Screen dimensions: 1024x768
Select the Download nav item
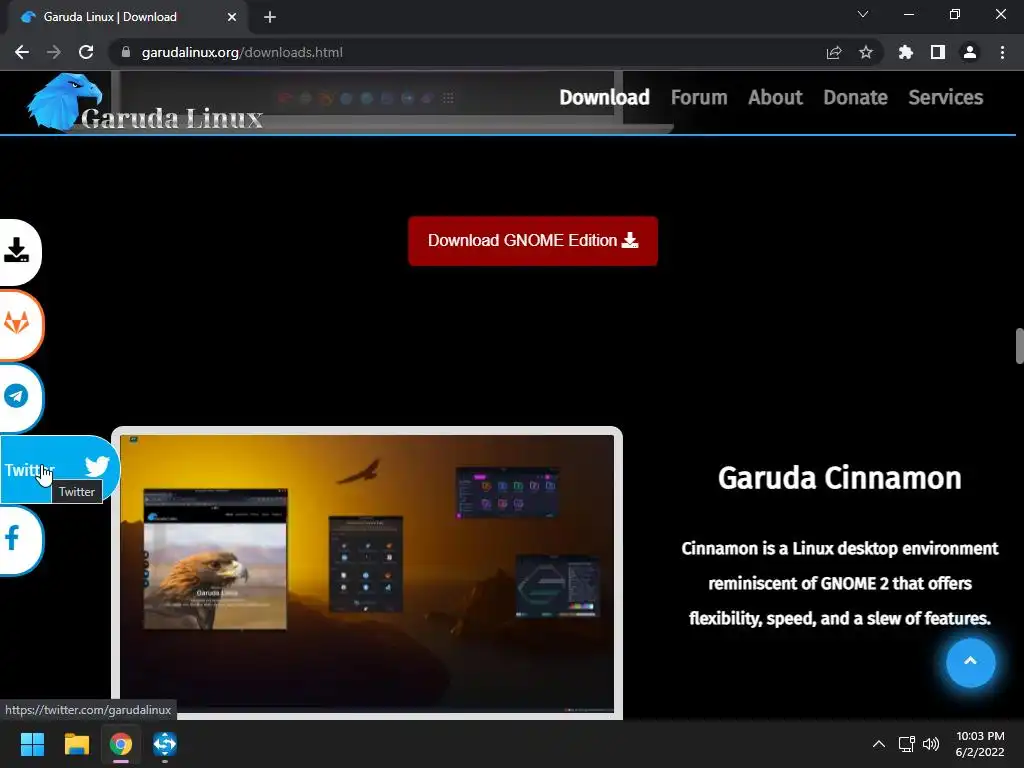click(x=605, y=97)
